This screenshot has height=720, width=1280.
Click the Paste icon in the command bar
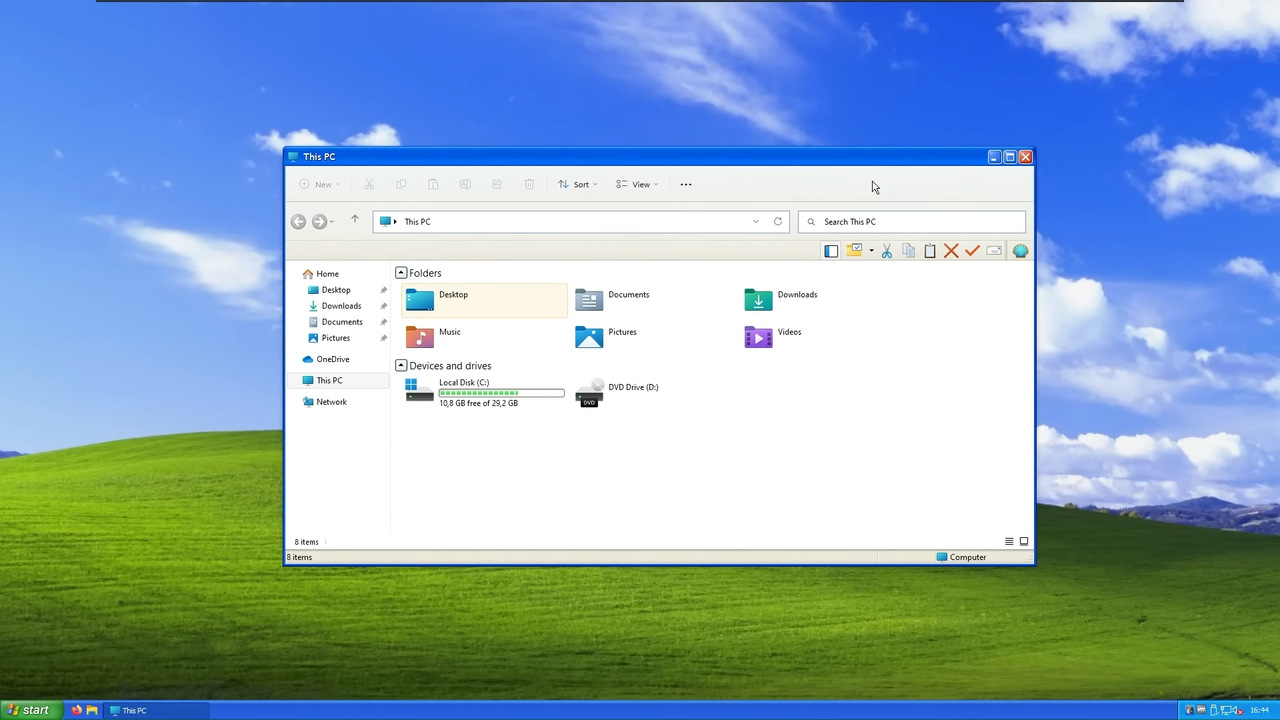point(433,184)
